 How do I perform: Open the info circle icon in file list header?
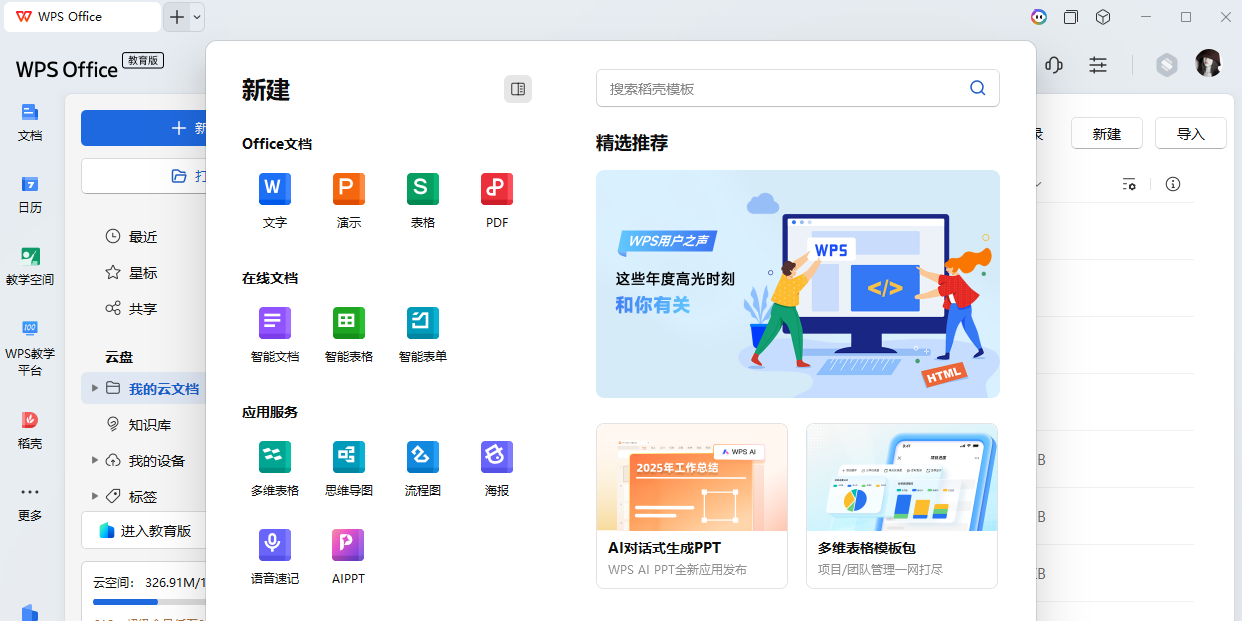[x=1174, y=184]
